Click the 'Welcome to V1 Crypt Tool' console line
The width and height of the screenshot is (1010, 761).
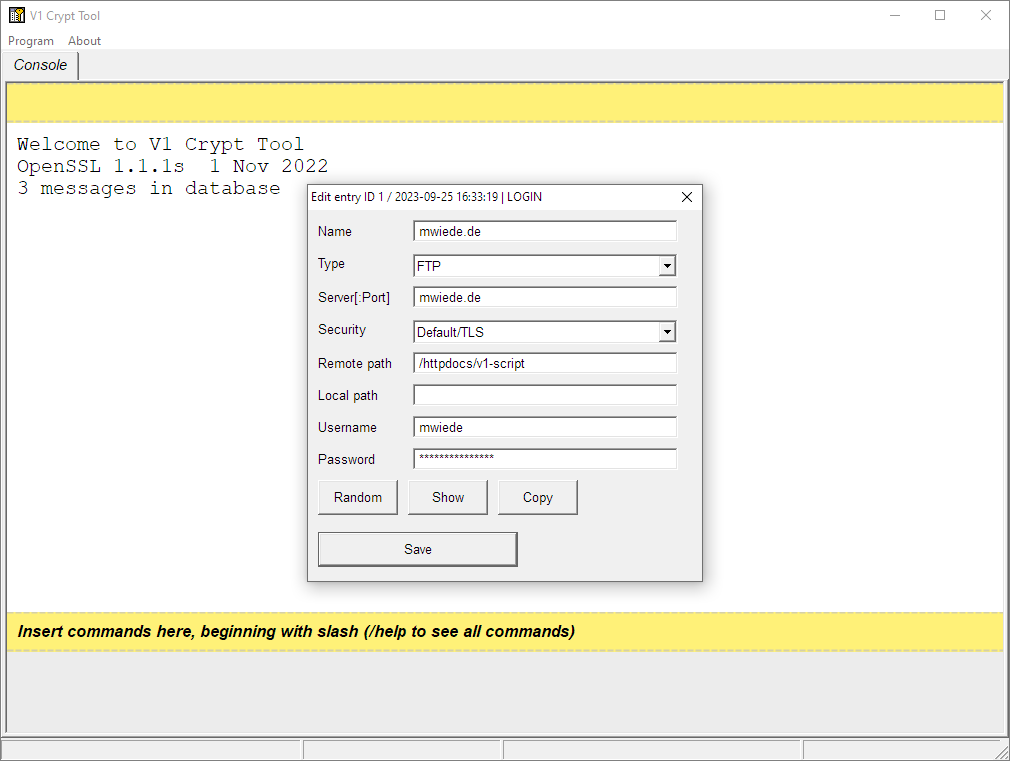(x=160, y=144)
